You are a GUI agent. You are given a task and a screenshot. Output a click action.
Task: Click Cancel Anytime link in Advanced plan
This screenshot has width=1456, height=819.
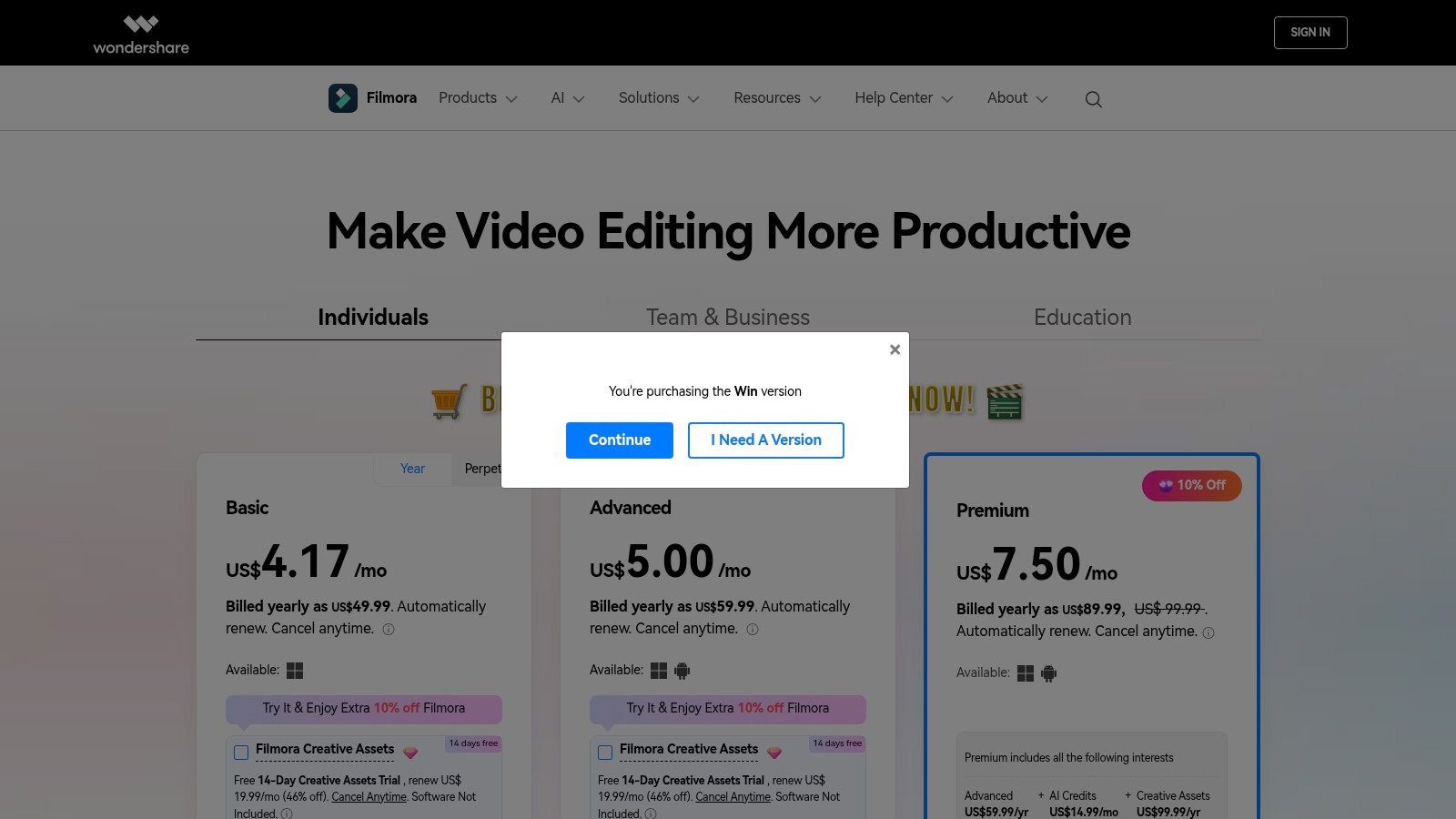tap(733, 797)
